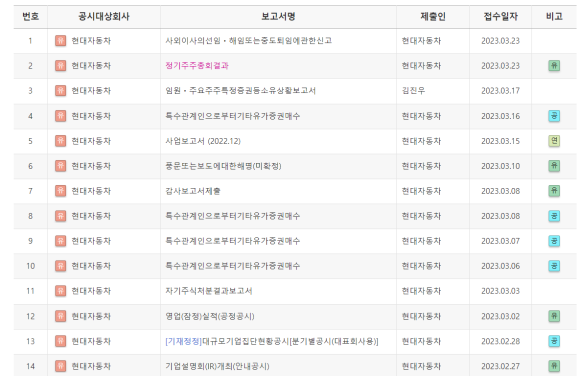Click the green 유 badge in row 7

[554, 191]
